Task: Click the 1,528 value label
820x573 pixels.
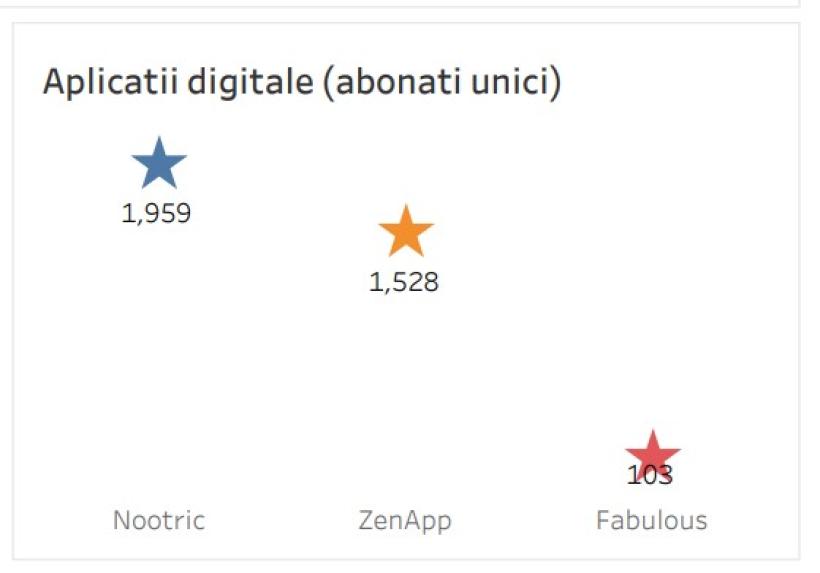Action: pyautogui.click(x=404, y=282)
